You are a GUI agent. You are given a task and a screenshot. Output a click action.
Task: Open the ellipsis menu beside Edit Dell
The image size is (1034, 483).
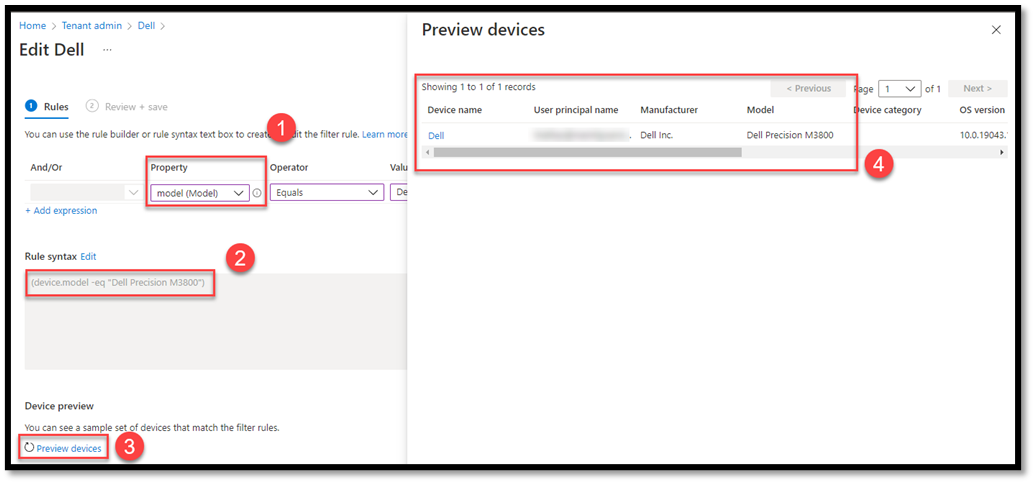coord(107,50)
